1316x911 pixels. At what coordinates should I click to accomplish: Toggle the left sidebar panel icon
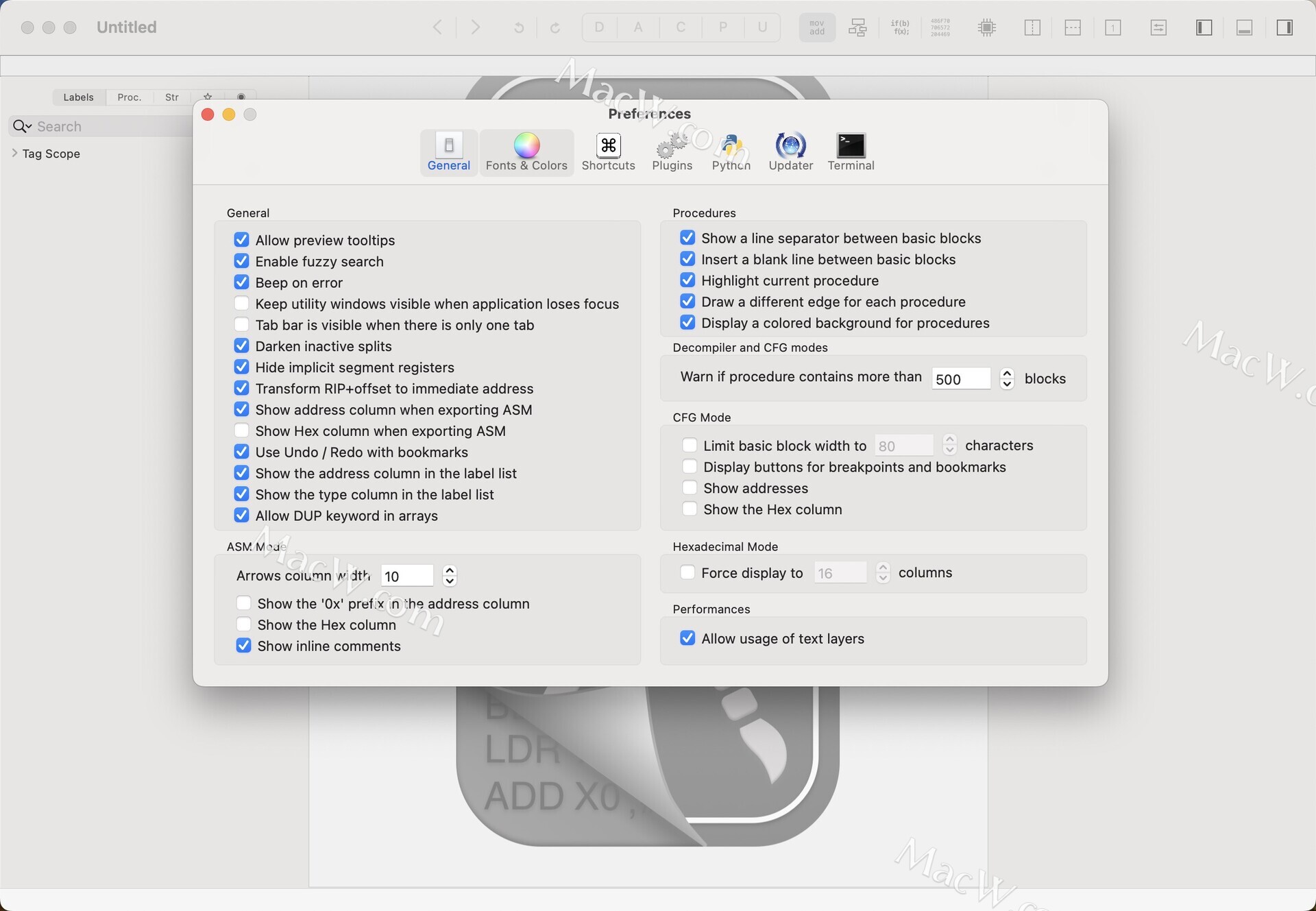1204,27
